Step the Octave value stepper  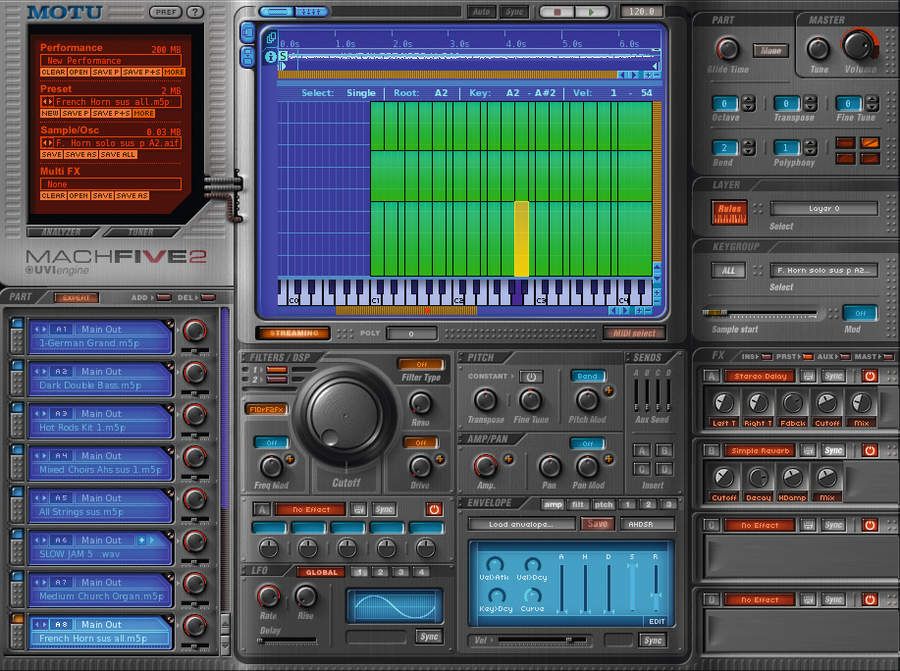point(748,103)
